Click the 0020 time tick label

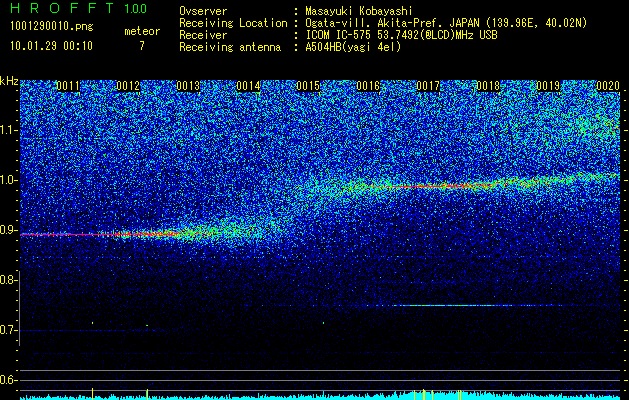point(608,86)
